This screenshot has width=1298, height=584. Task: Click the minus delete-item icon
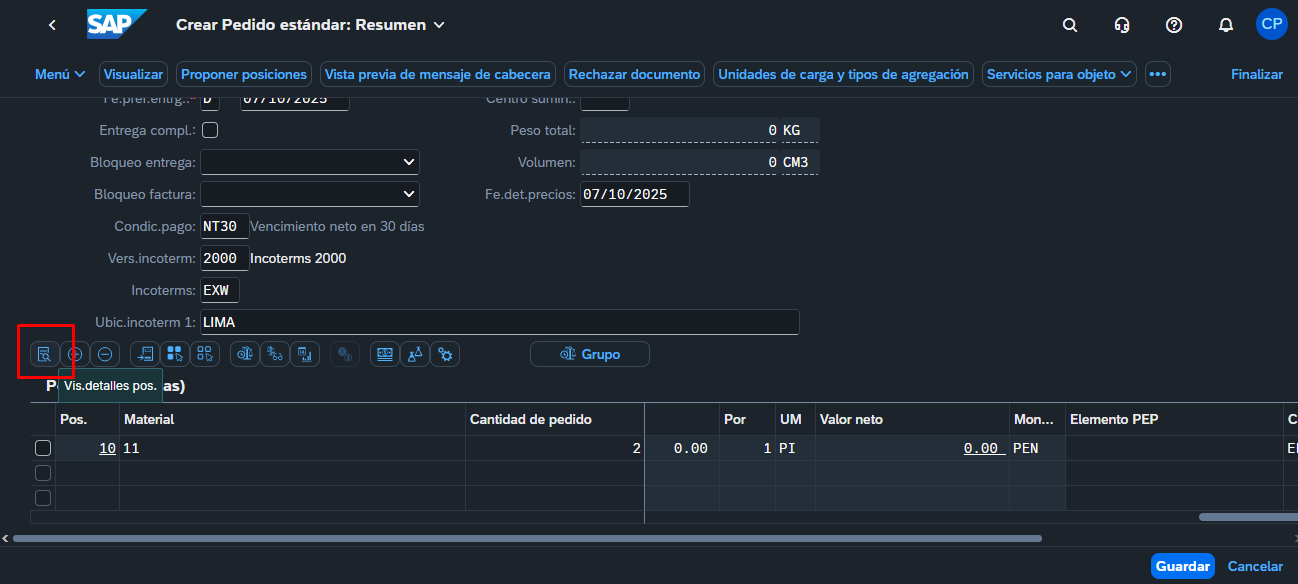[104, 354]
